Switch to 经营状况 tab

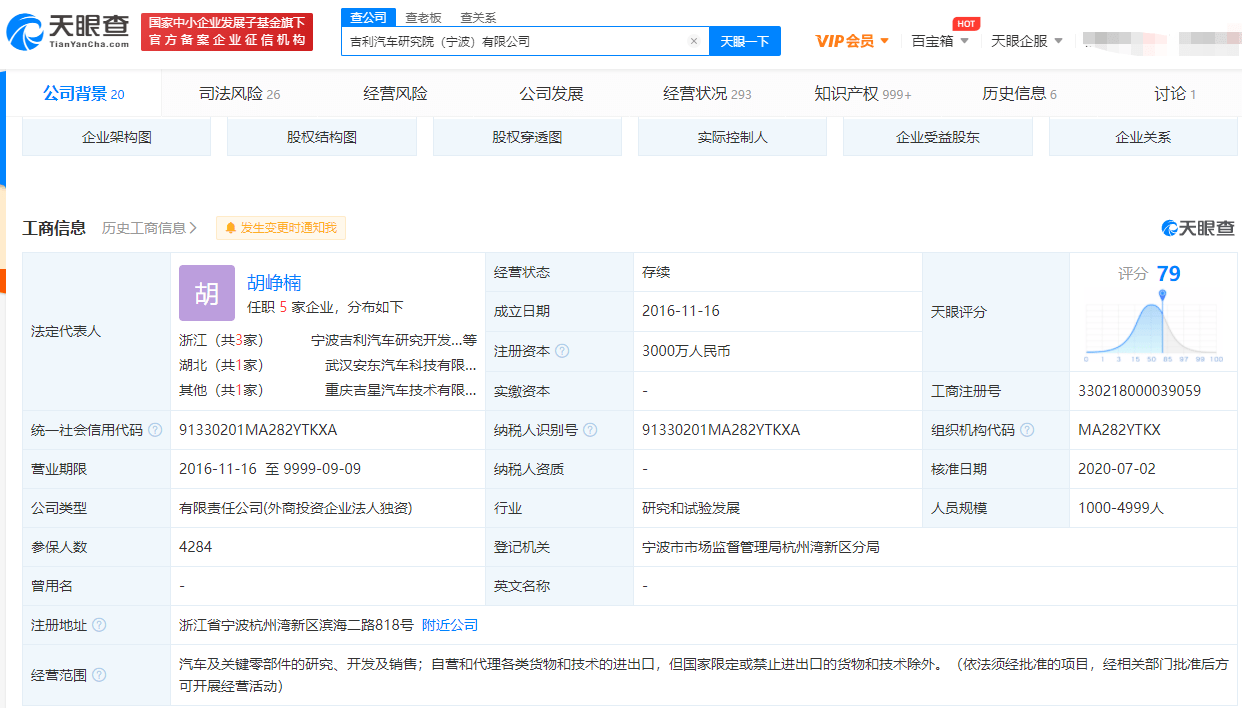pos(707,94)
